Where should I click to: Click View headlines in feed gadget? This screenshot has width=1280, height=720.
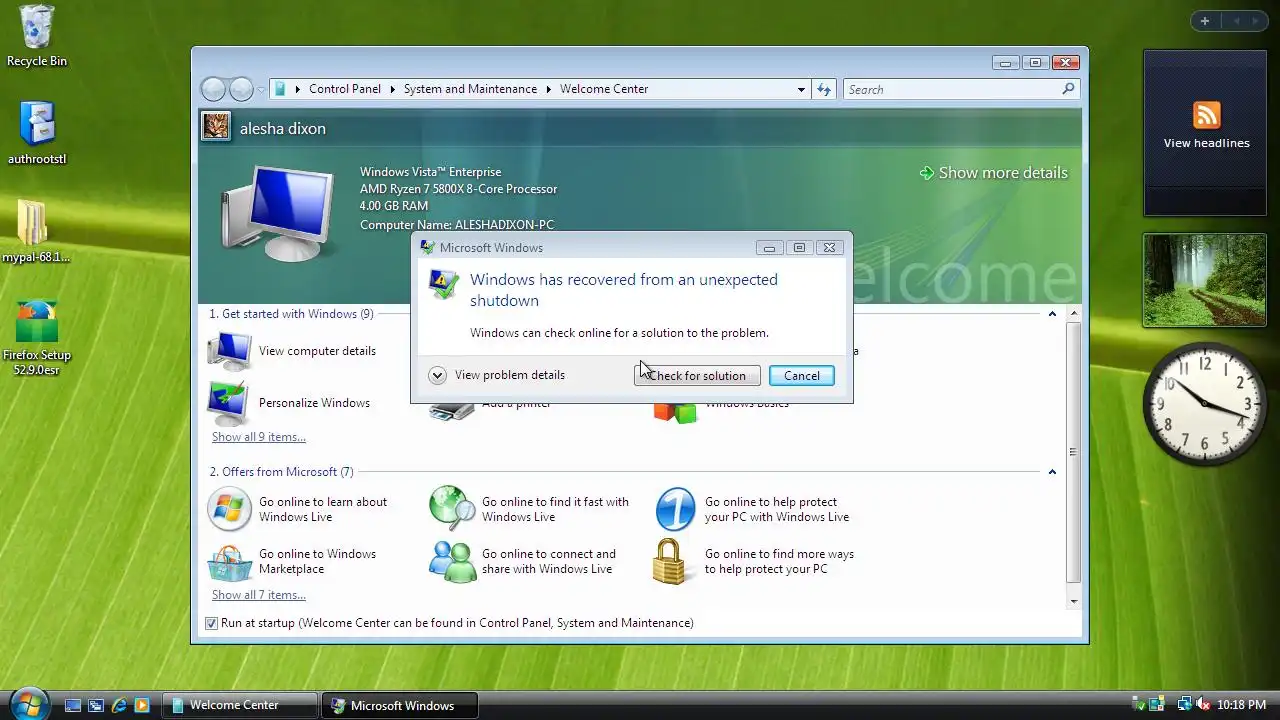pyautogui.click(x=1206, y=143)
